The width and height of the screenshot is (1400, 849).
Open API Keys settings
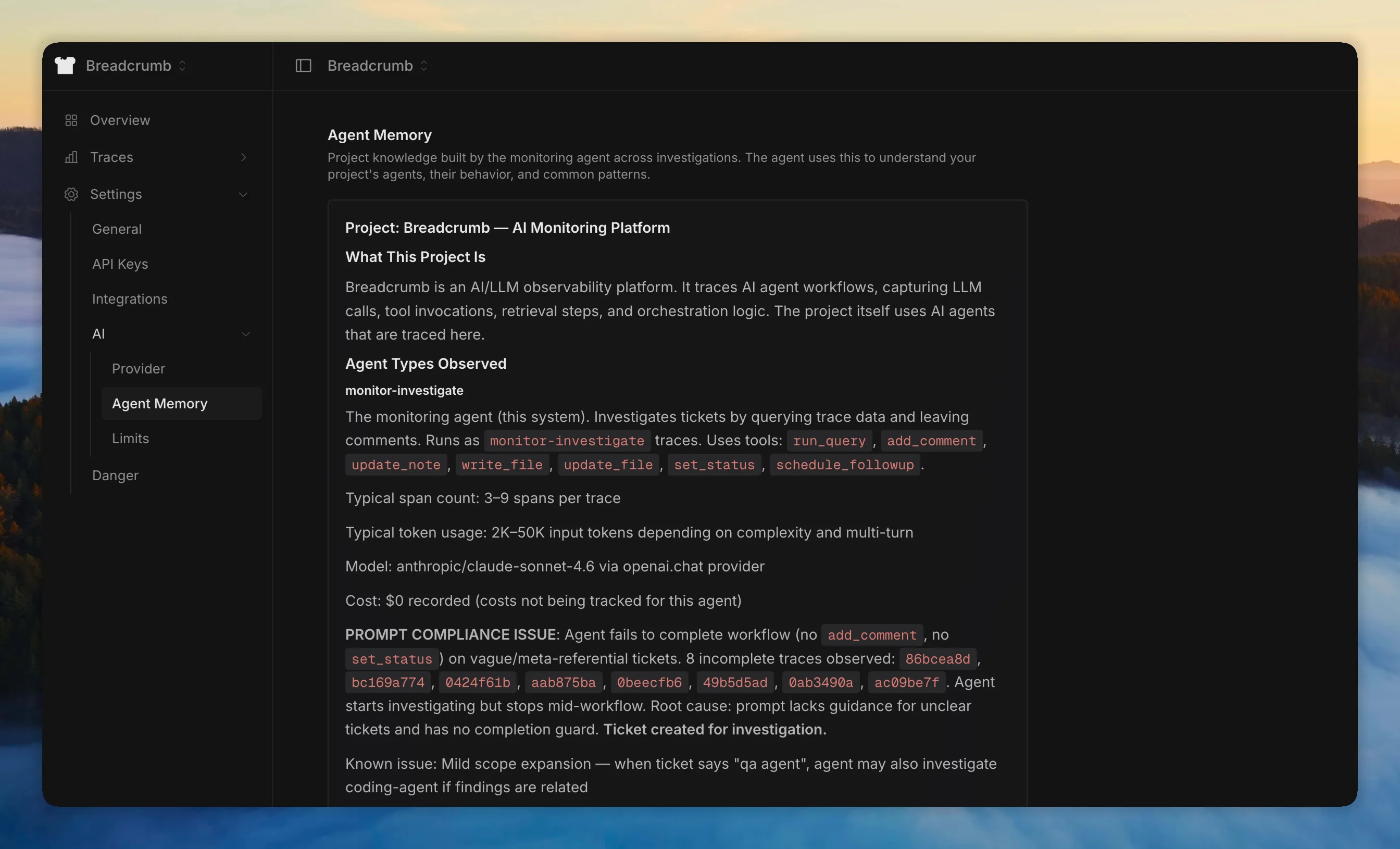(120, 264)
